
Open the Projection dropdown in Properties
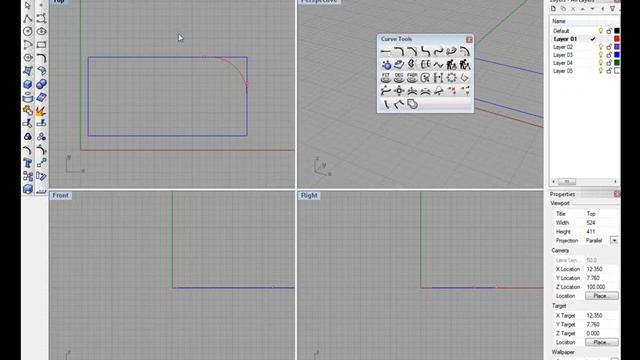(x=614, y=240)
